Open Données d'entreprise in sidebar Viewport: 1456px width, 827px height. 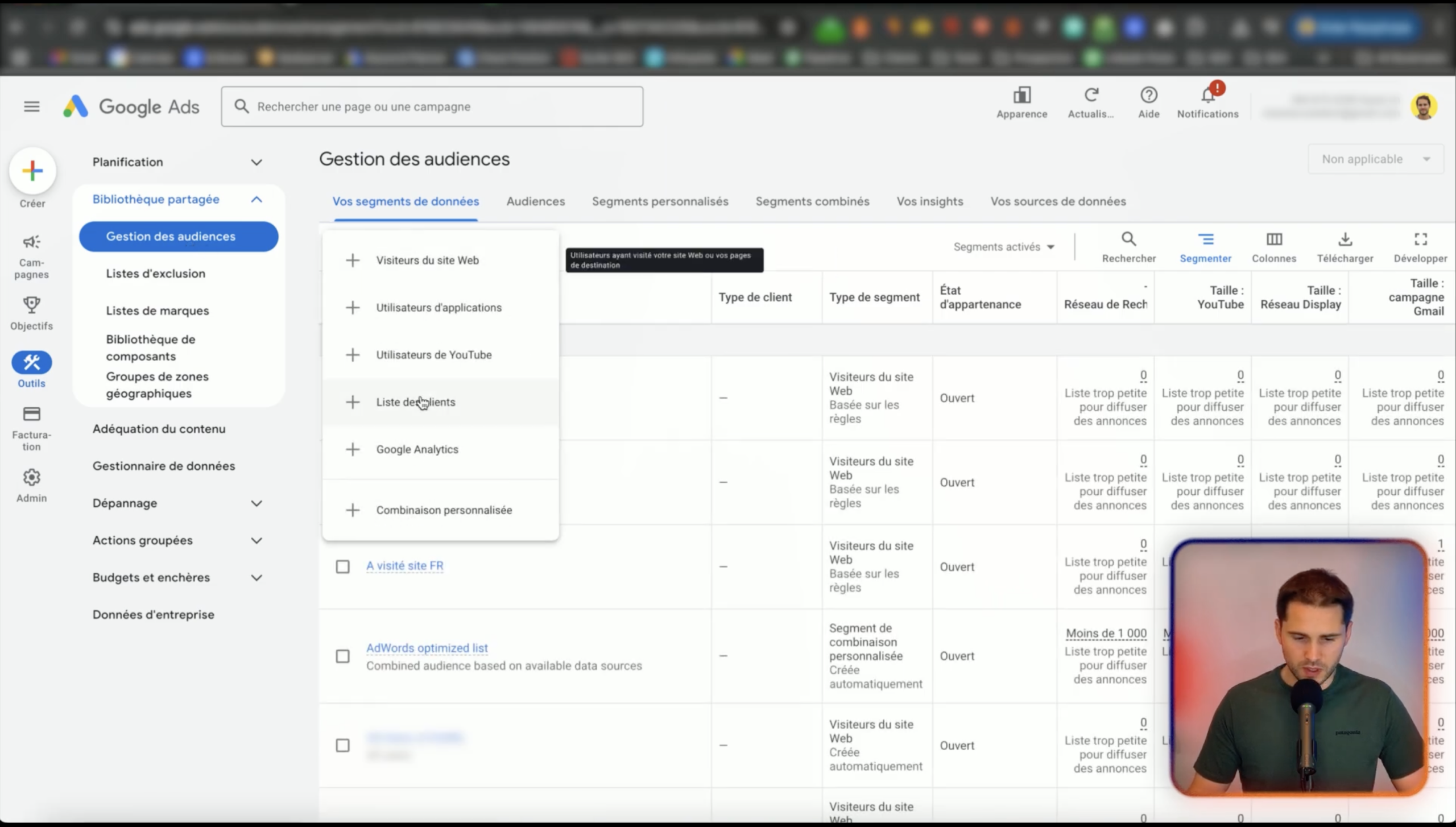(153, 615)
